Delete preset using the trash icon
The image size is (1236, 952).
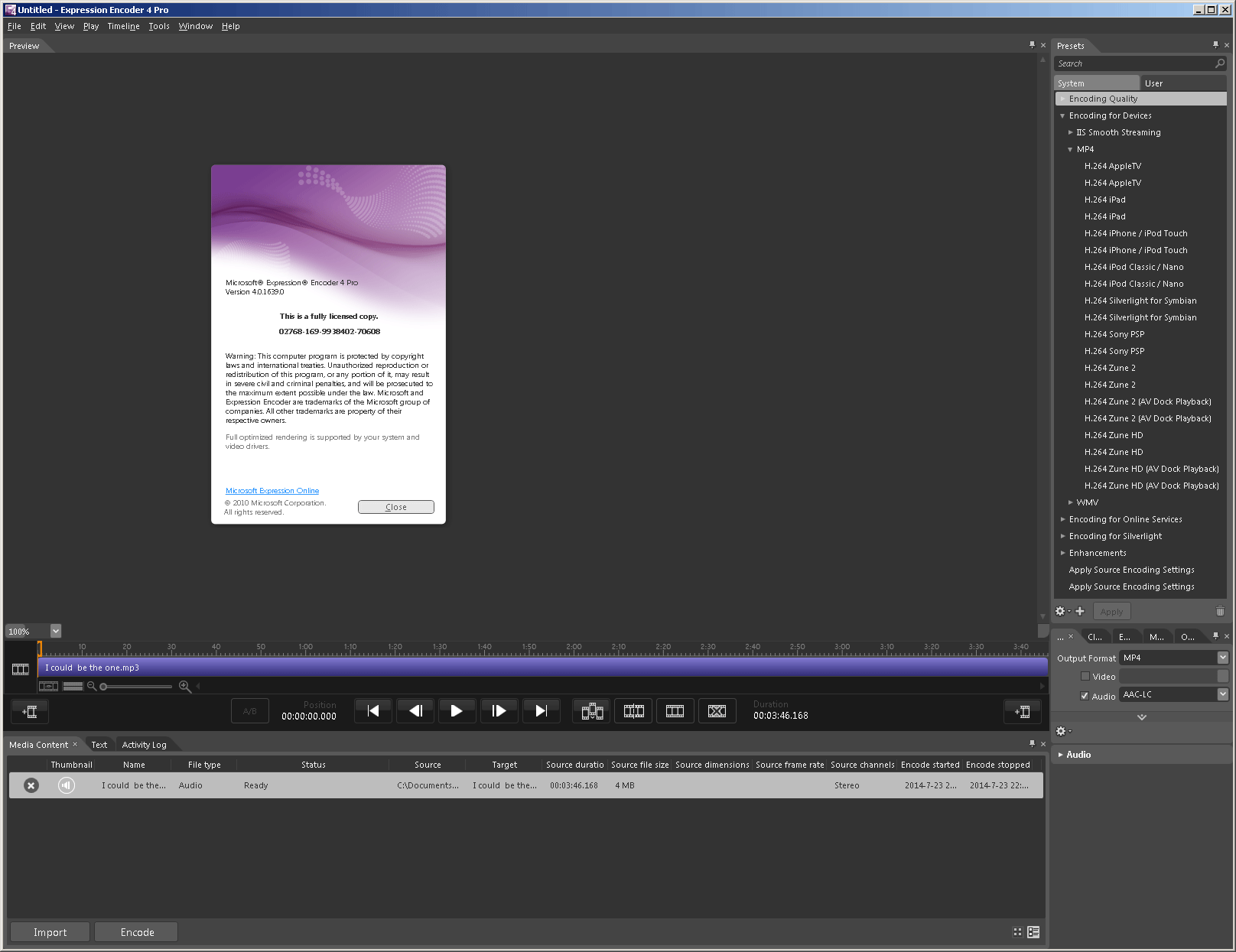click(1220, 611)
